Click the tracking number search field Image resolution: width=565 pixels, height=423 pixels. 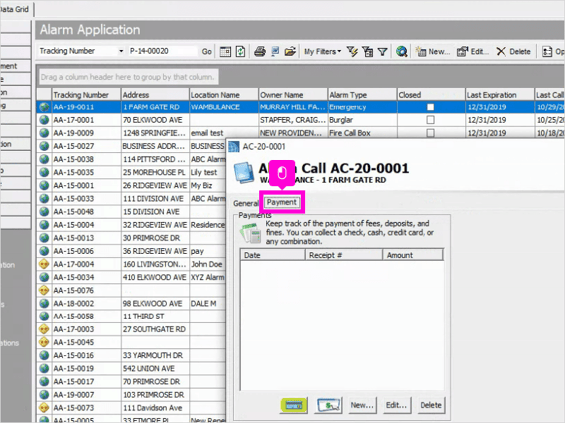click(x=163, y=51)
